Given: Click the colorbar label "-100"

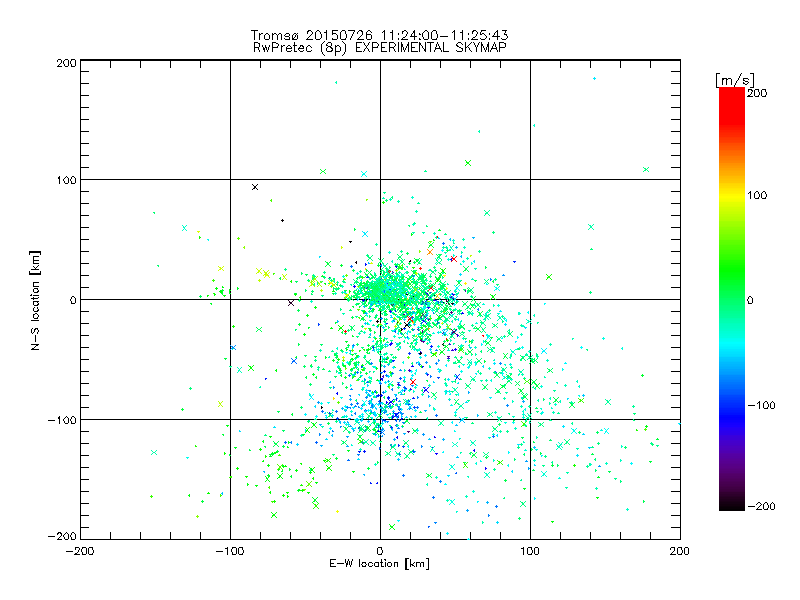Looking at the screenshot, I should coord(761,405).
